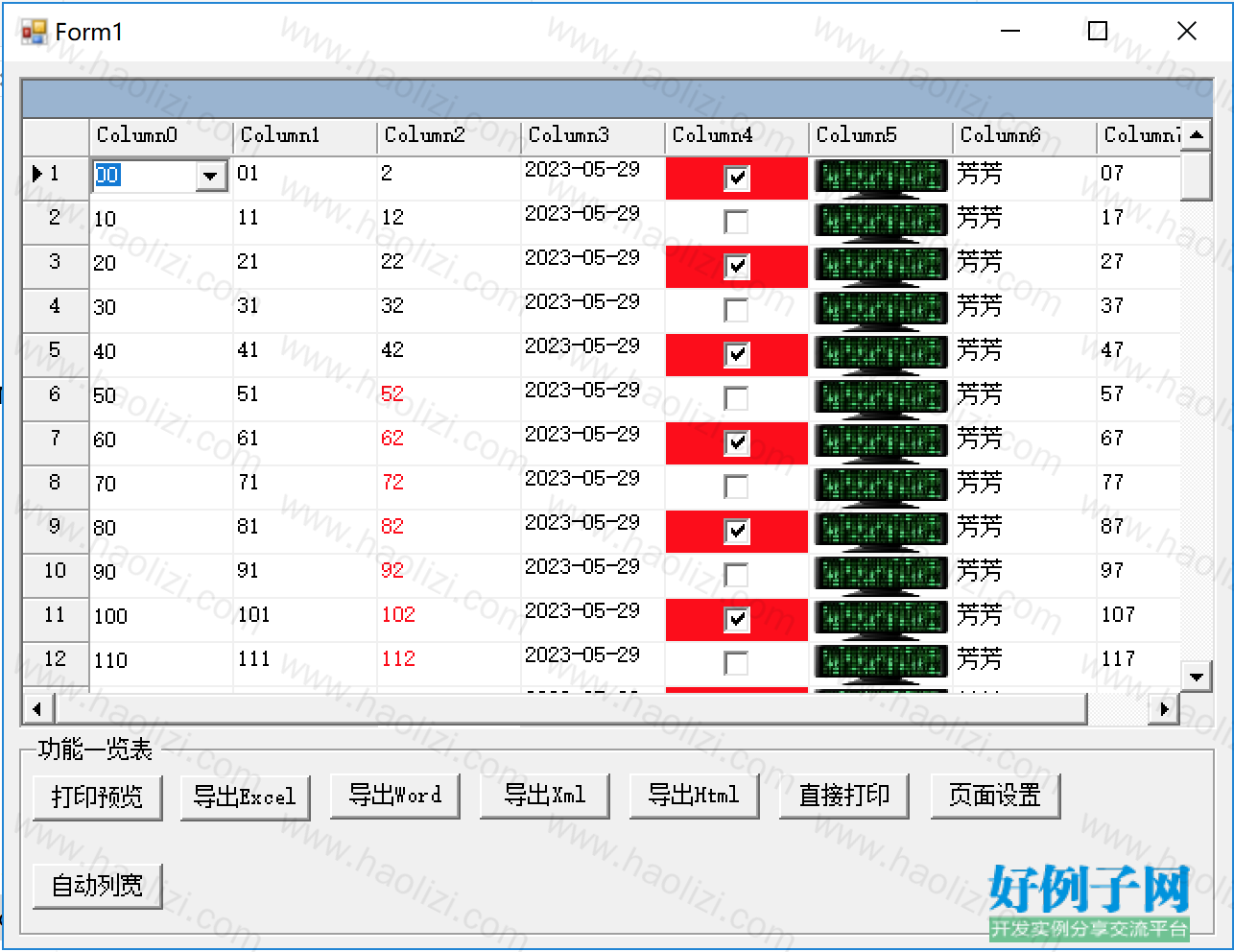Click the horizontal scrollbar left arrow
1234x952 pixels.
[37, 708]
